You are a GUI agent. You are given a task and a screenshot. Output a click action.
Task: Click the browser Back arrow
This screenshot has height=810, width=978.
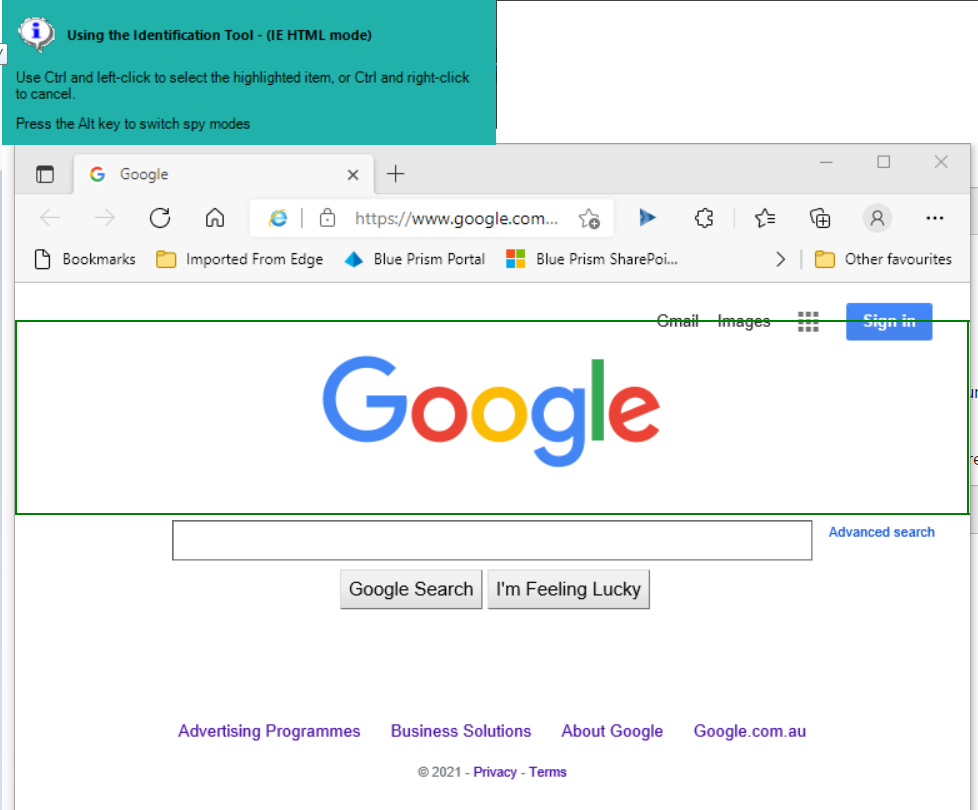[50, 218]
